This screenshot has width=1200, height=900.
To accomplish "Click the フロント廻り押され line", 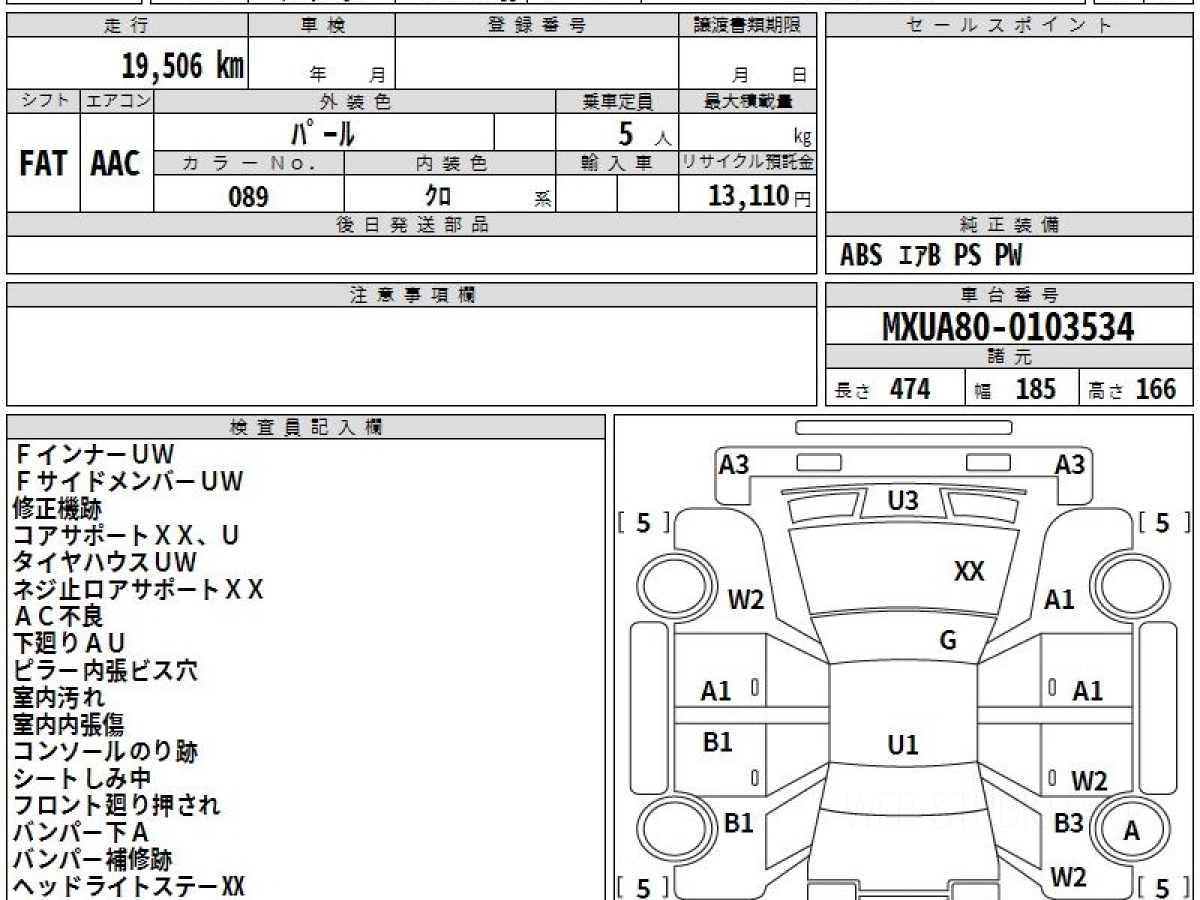I will (x=117, y=806).
